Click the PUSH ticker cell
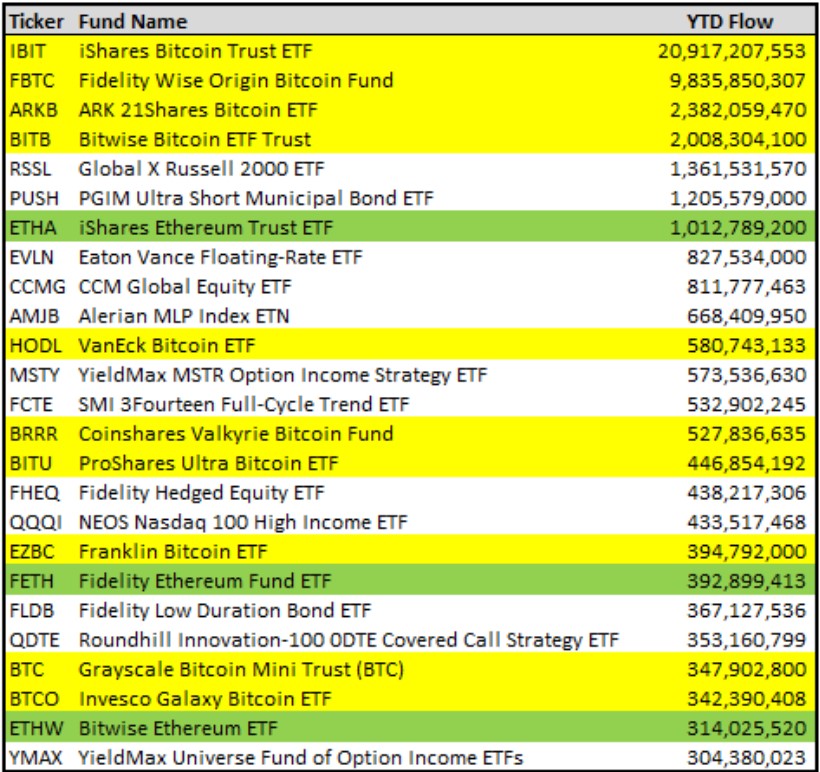The width and height of the screenshot is (820, 772). (x=32, y=198)
